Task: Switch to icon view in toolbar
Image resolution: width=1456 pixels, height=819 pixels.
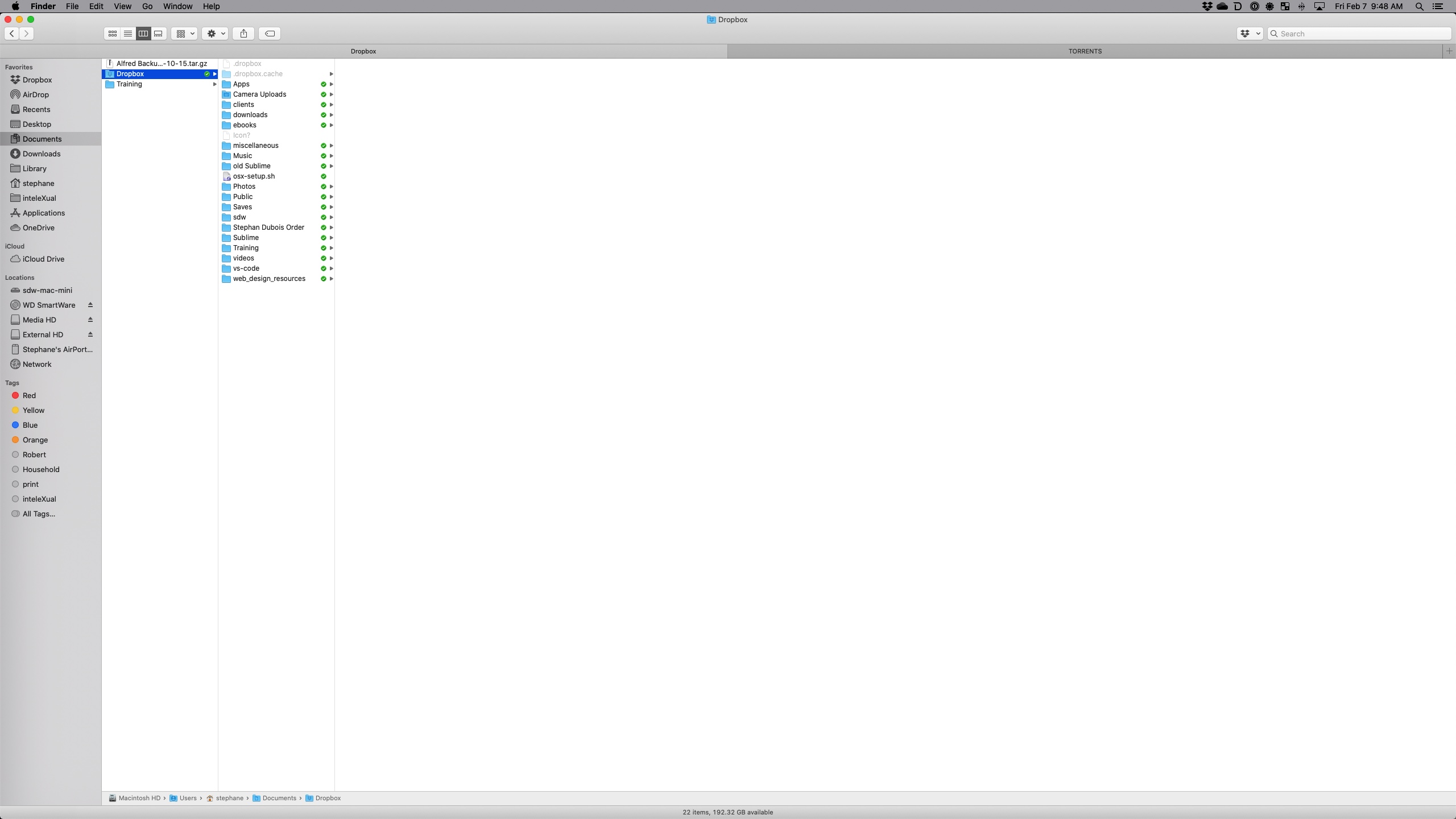Action: (113, 34)
